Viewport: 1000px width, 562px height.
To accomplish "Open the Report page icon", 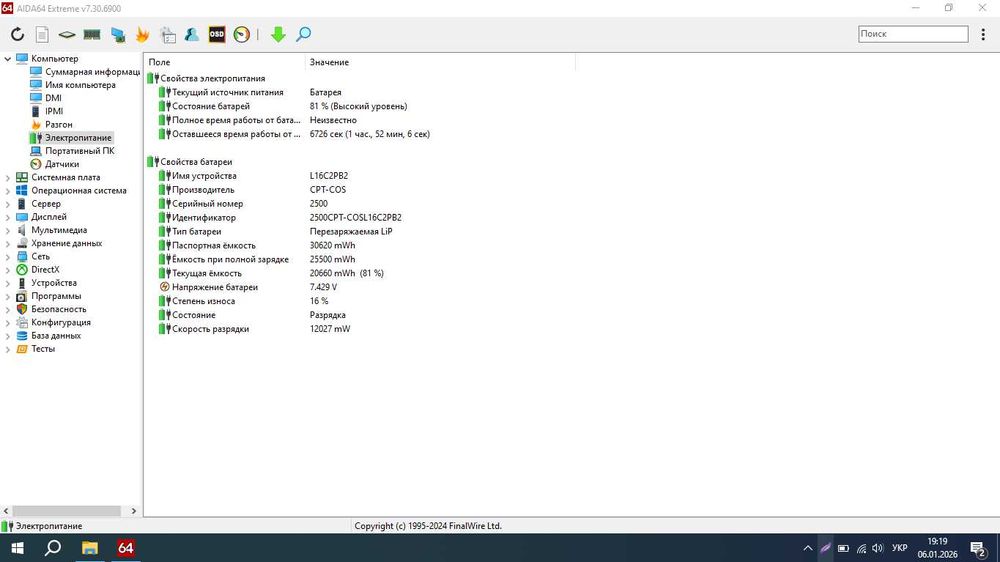I will [x=42, y=34].
